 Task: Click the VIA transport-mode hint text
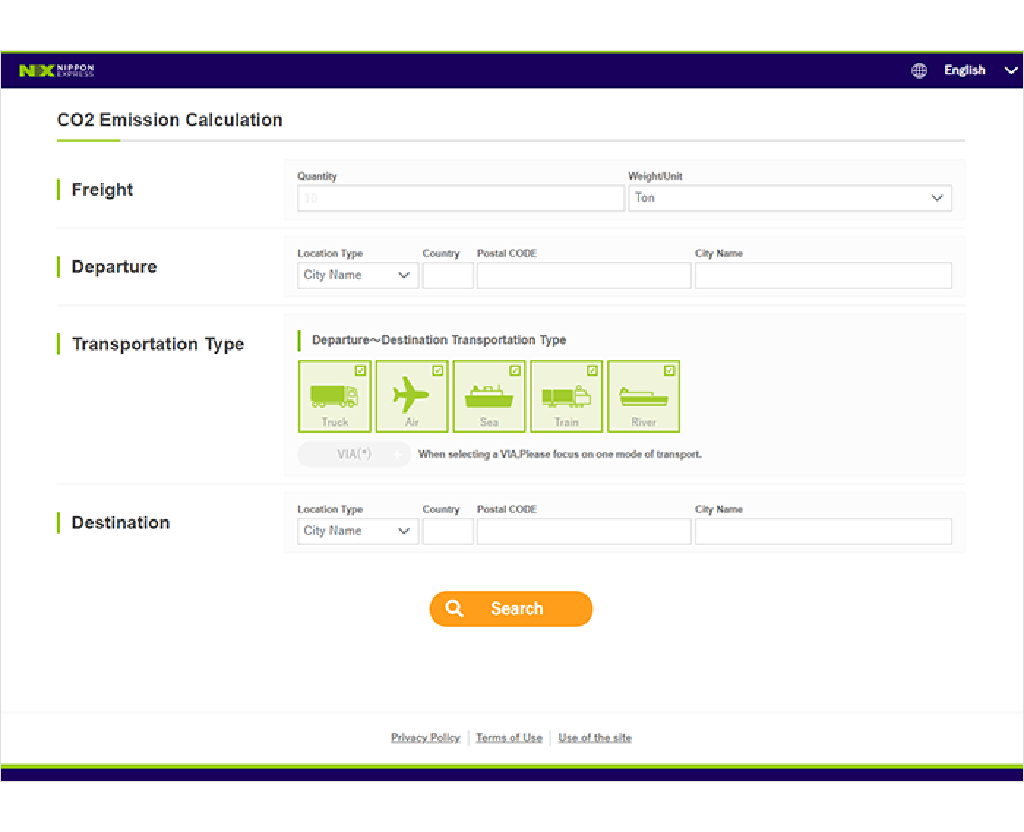560,454
